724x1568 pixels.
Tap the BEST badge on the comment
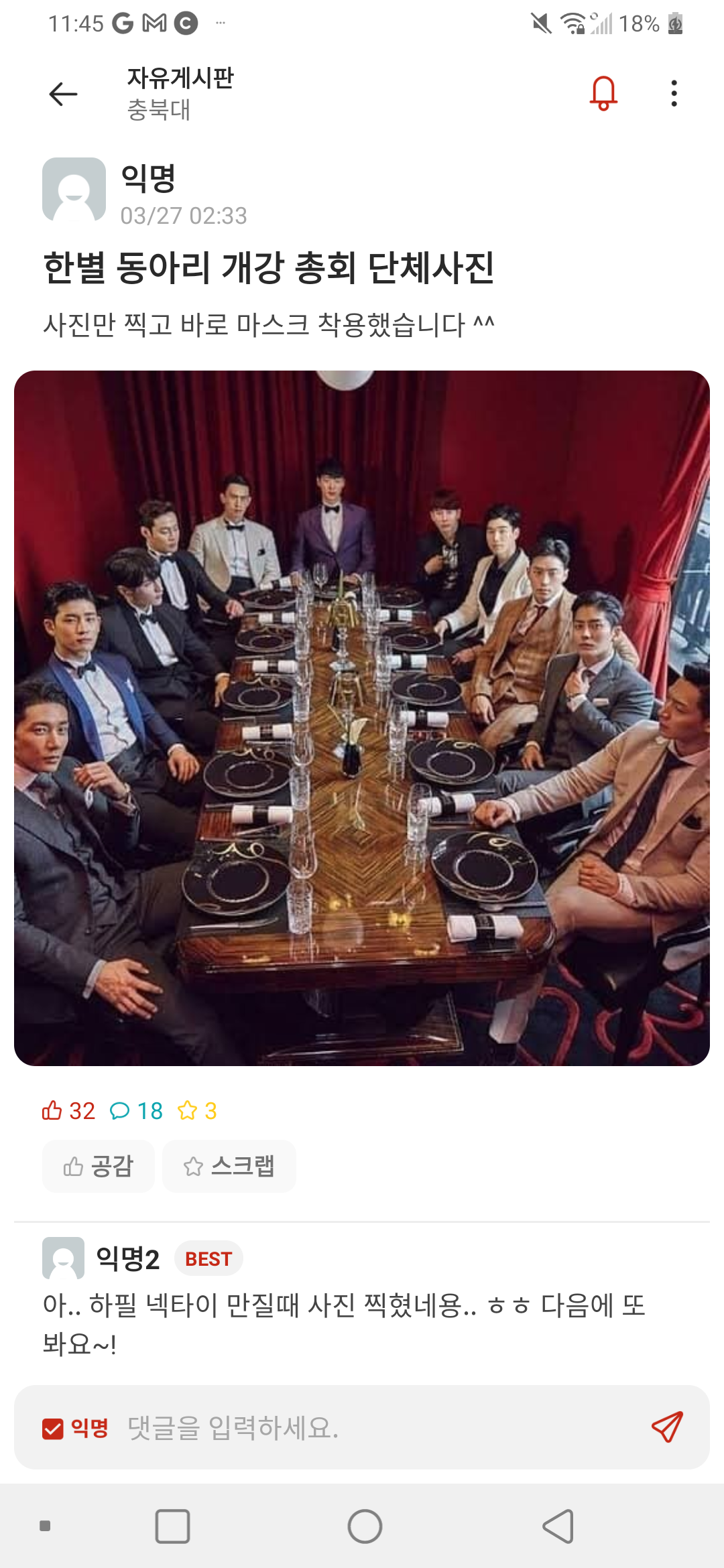tap(208, 1259)
